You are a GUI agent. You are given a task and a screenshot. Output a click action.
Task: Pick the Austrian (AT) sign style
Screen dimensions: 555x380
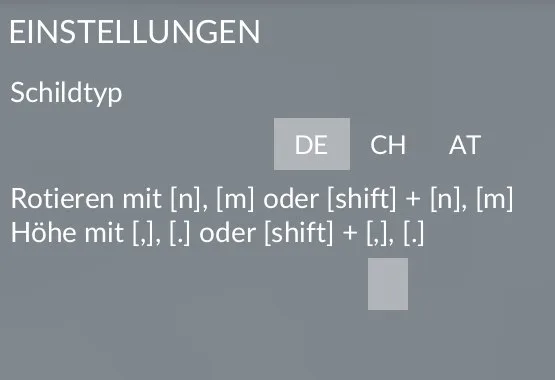pos(465,144)
